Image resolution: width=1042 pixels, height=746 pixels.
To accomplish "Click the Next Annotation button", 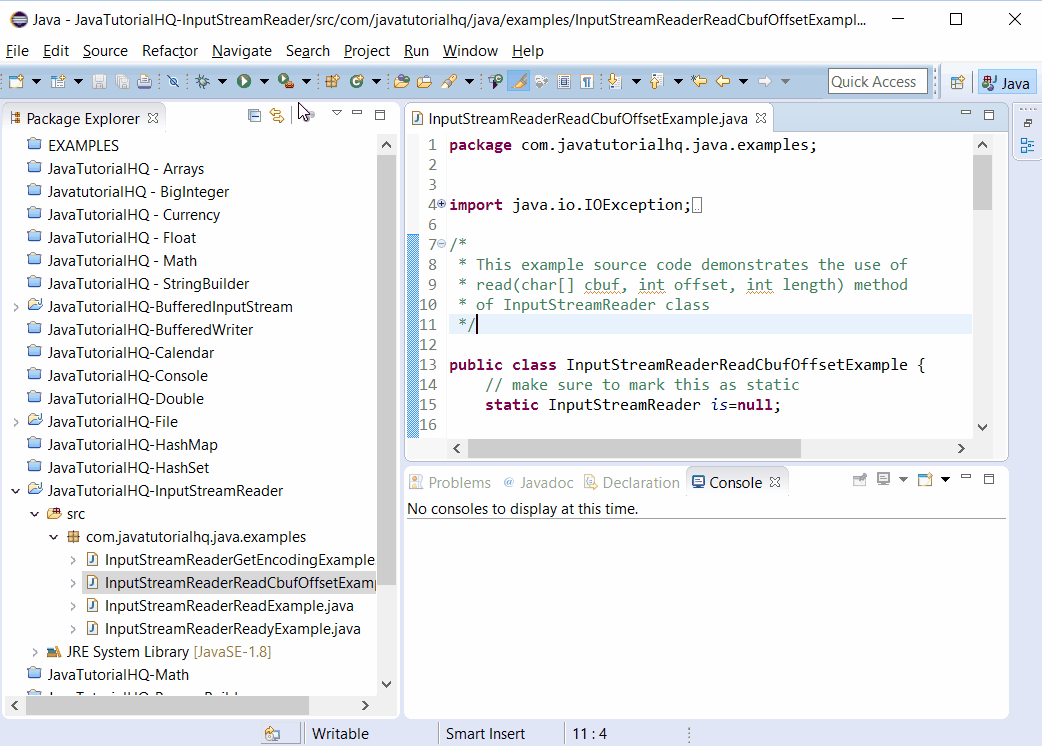I will coord(613,81).
